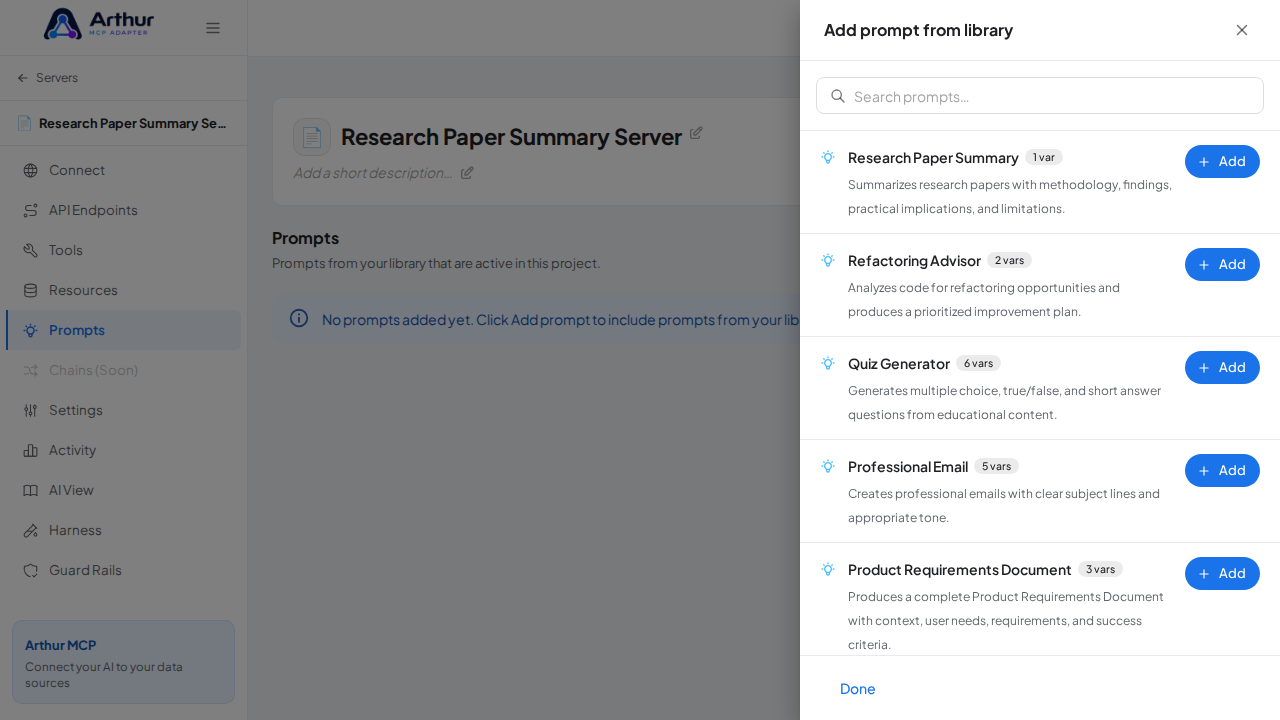
Task: Open the Harness section
Action: pos(123,530)
